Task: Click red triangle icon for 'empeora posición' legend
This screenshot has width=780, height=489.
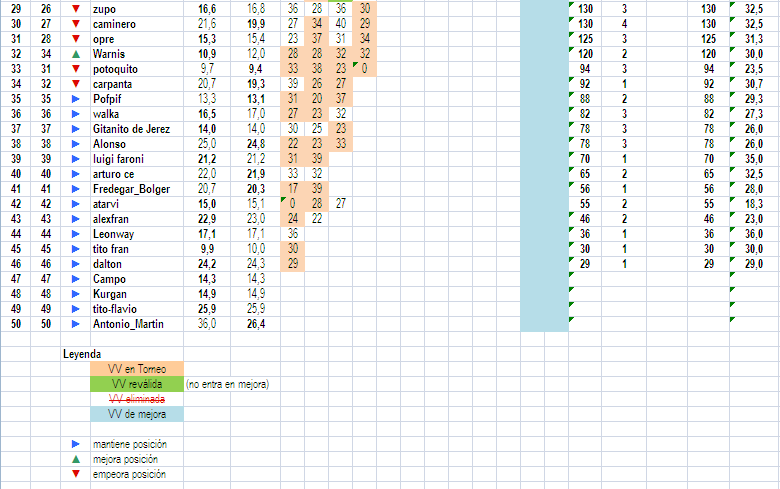Action: pos(75,474)
